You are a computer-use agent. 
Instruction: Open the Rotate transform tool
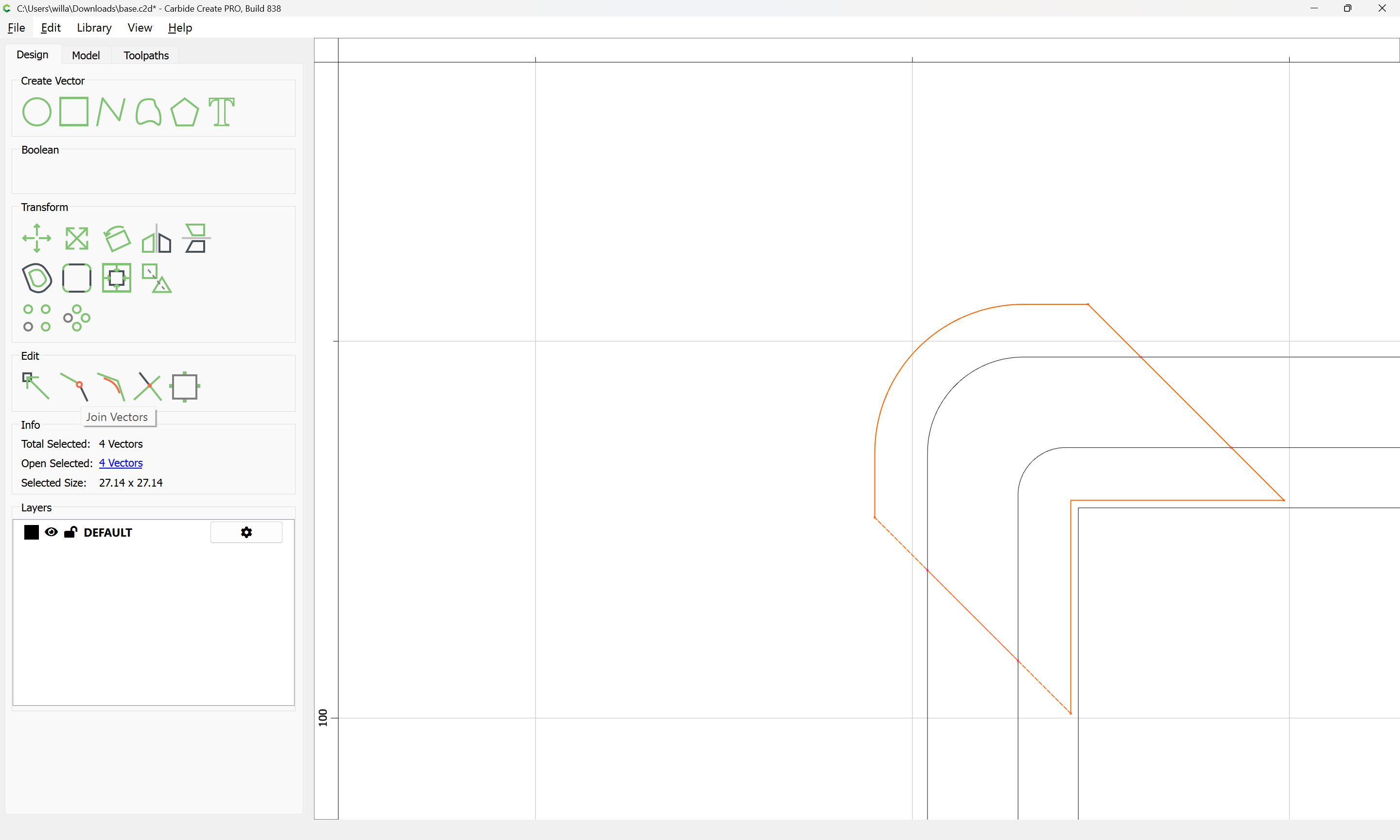[117, 238]
